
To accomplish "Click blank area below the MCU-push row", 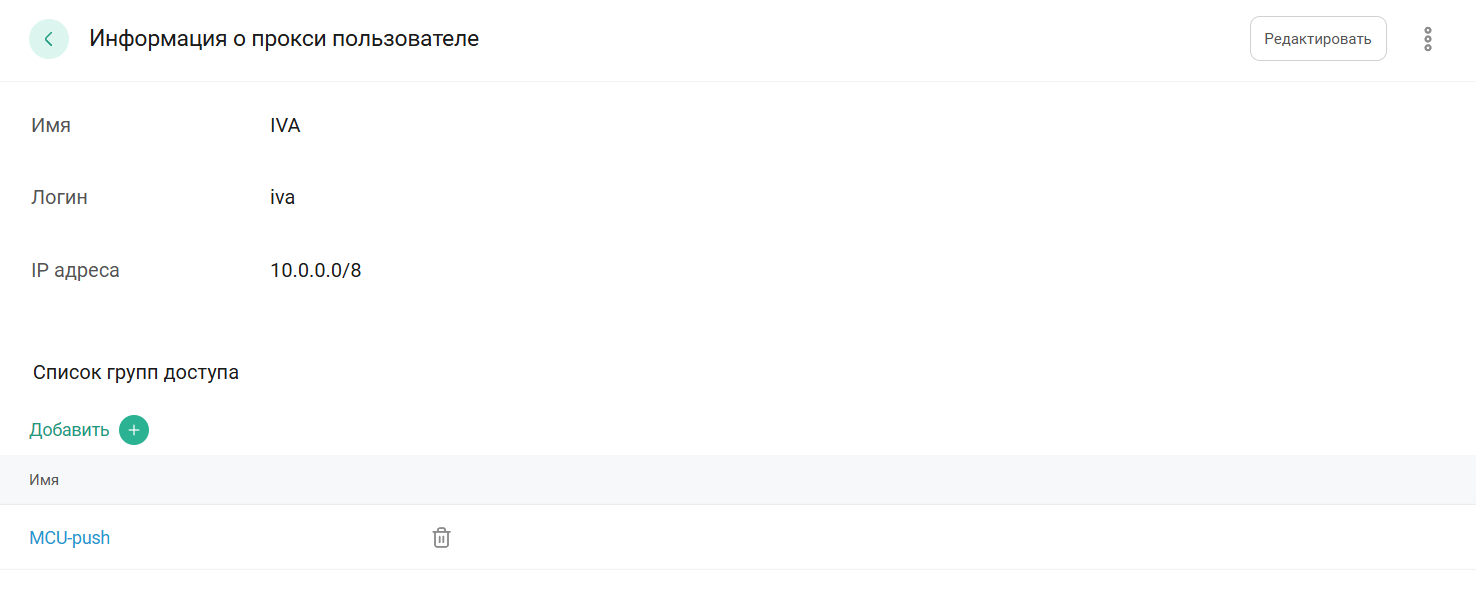I will (700, 580).
